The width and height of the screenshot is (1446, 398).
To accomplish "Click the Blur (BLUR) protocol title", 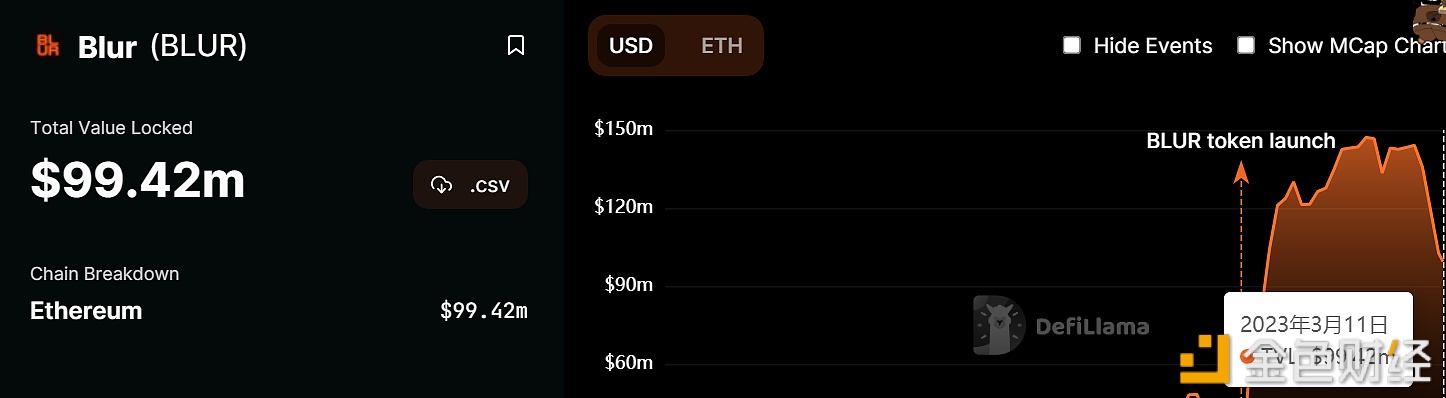I will pos(162,46).
